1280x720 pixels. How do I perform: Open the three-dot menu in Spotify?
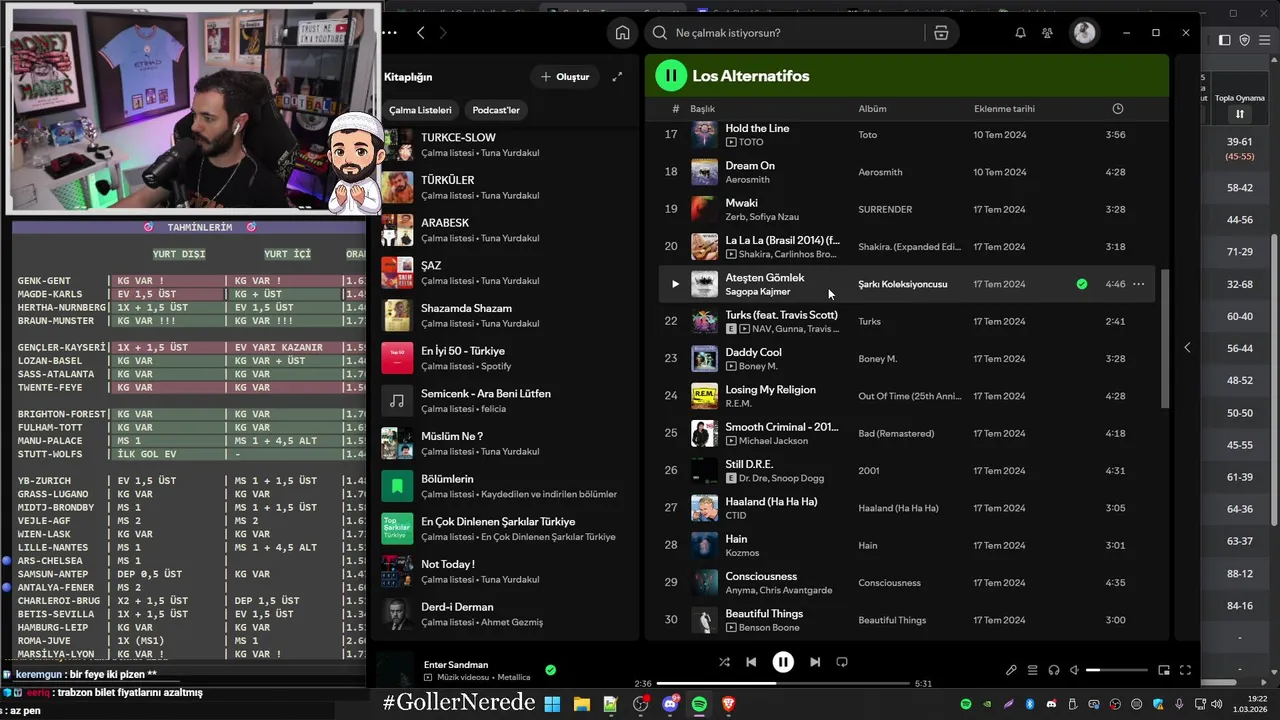point(389,33)
